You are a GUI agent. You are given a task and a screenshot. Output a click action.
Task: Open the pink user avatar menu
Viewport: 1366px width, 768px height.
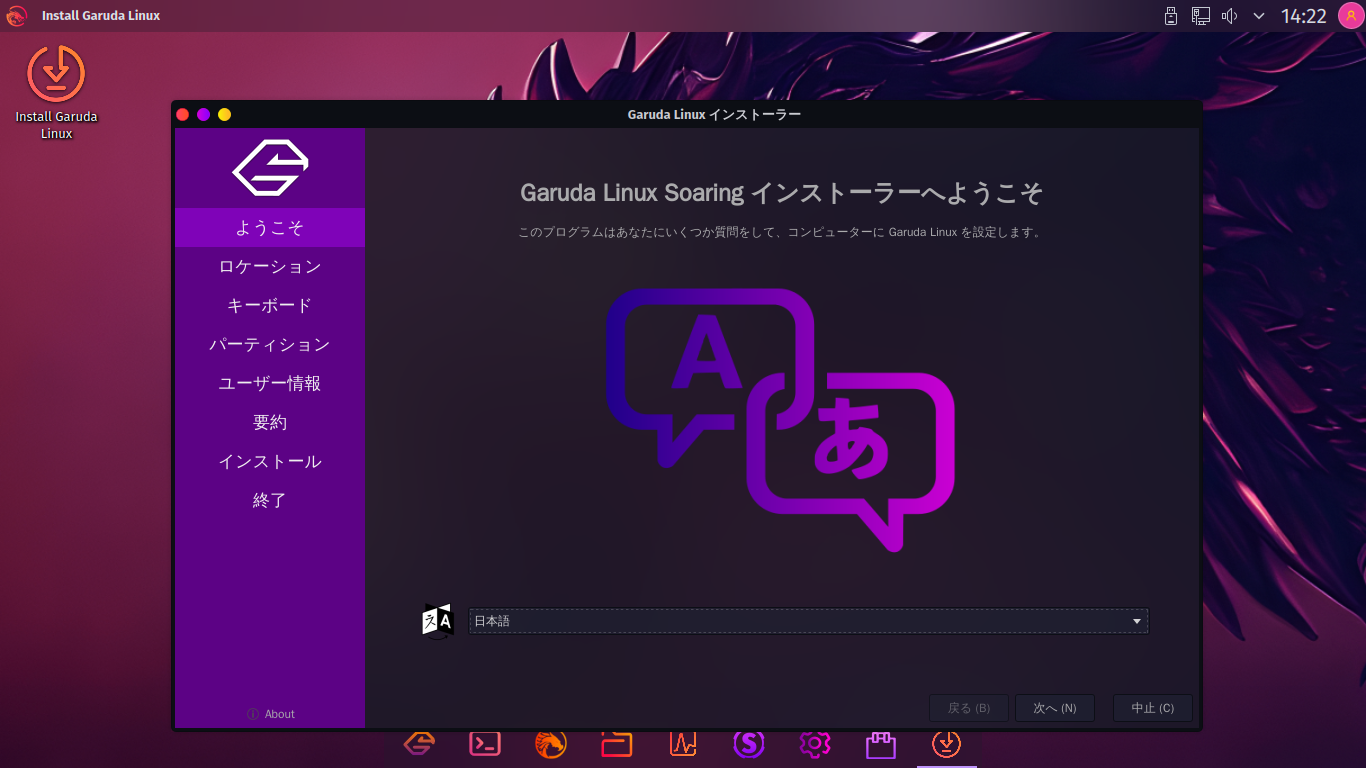pos(1351,16)
